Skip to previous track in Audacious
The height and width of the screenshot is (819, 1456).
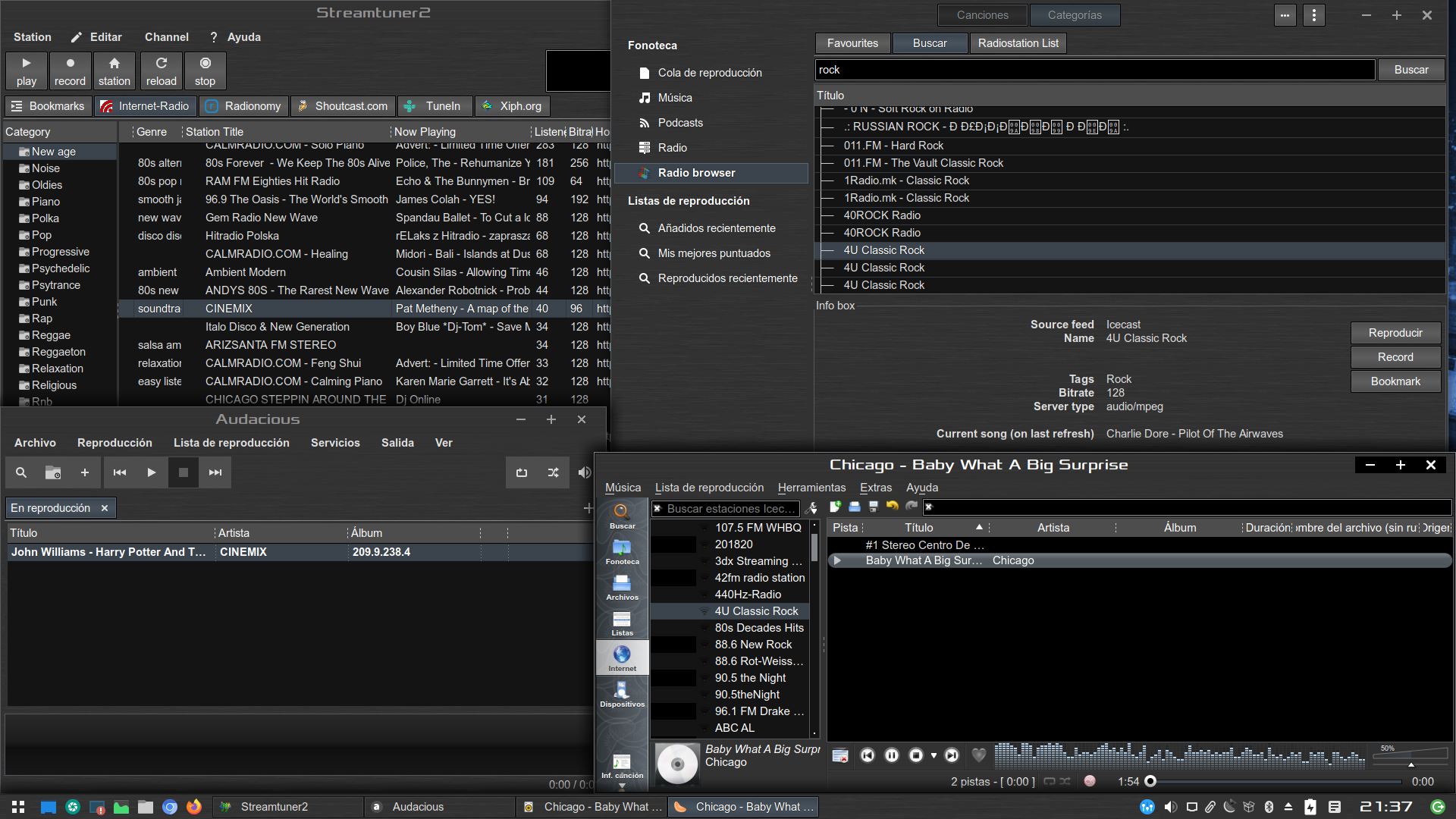(x=120, y=472)
